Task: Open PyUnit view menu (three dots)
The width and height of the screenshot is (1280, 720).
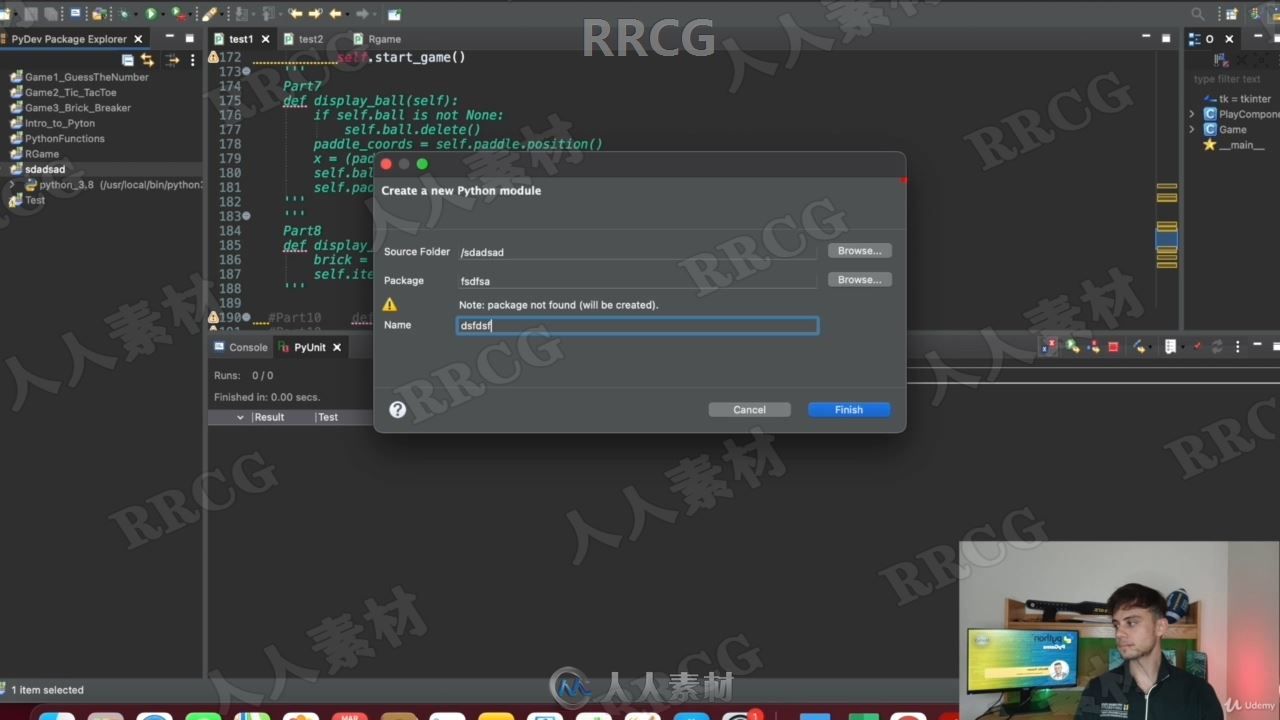Action: (1238, 347)
